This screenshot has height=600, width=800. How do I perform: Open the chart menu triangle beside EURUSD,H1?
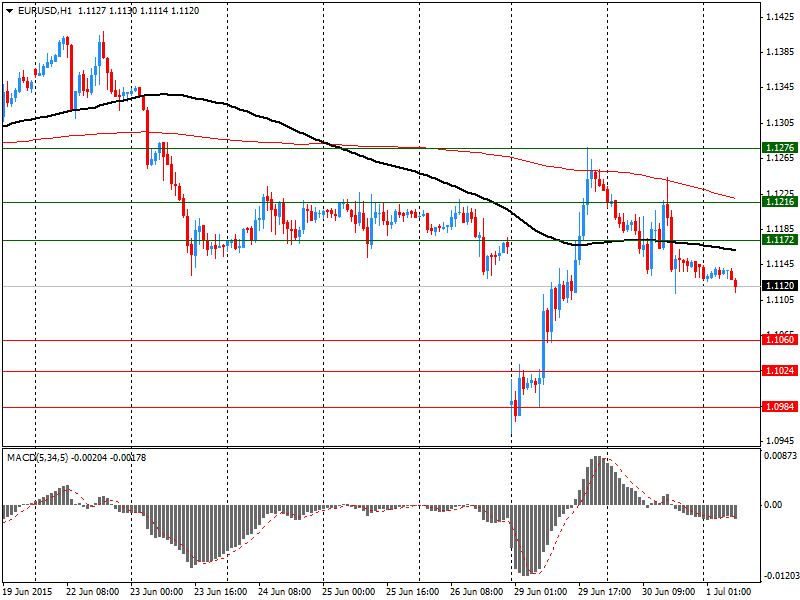pyautogui.click(x=10, y=11)
